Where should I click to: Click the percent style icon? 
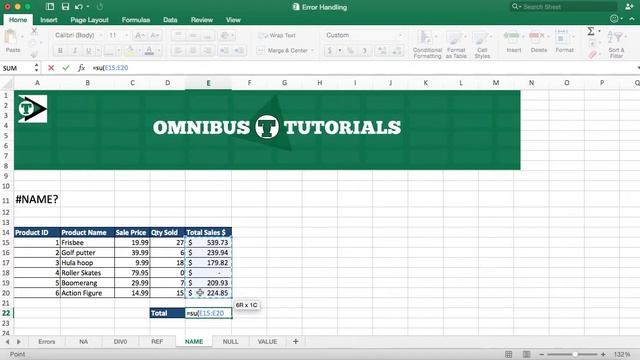[x=350, y=51]
